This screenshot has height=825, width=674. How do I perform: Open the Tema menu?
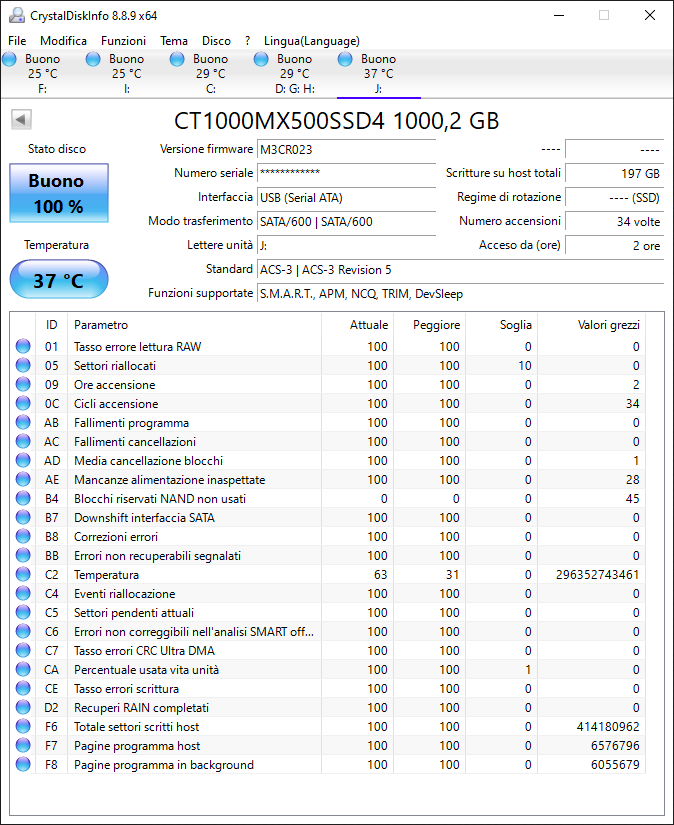174,41
